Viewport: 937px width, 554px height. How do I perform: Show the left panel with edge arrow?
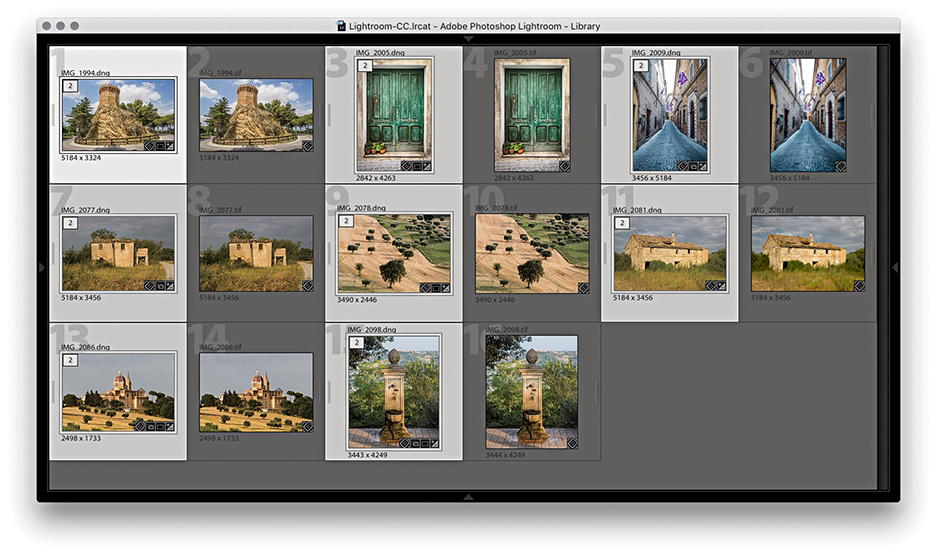[41, 267]
